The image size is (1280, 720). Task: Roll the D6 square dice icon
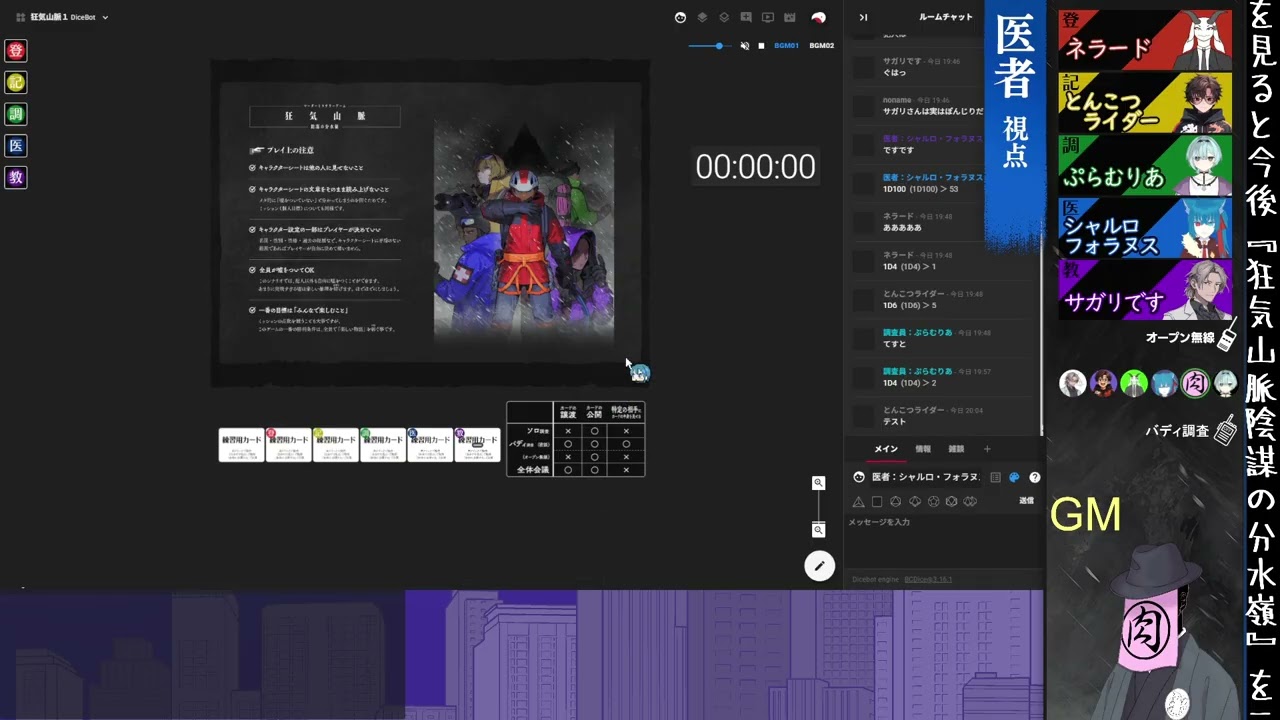[877, 502]
